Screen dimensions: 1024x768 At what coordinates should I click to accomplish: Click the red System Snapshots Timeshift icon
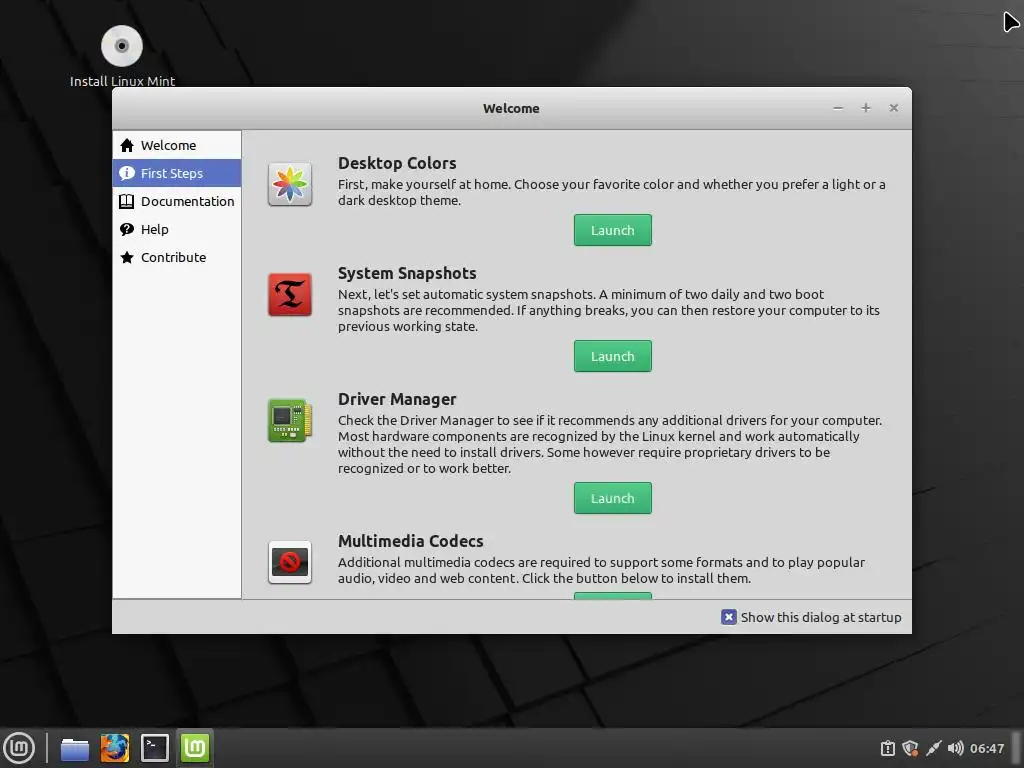tap(290, 295)
